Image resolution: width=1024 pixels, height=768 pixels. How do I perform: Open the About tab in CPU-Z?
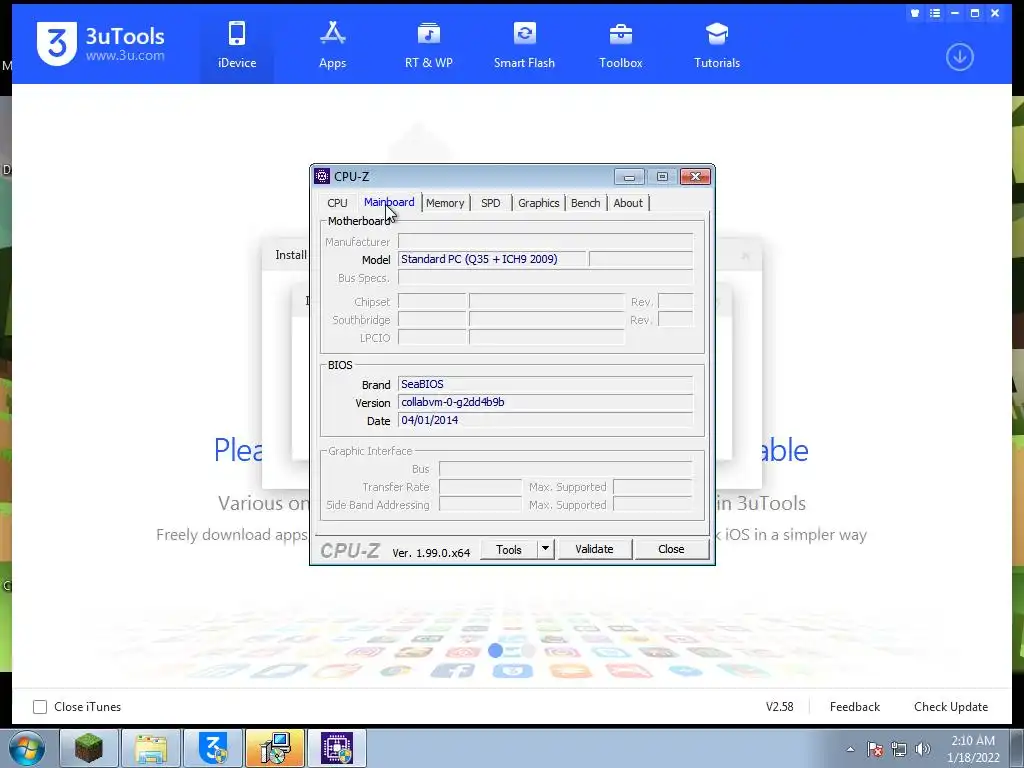coord(628,203)
